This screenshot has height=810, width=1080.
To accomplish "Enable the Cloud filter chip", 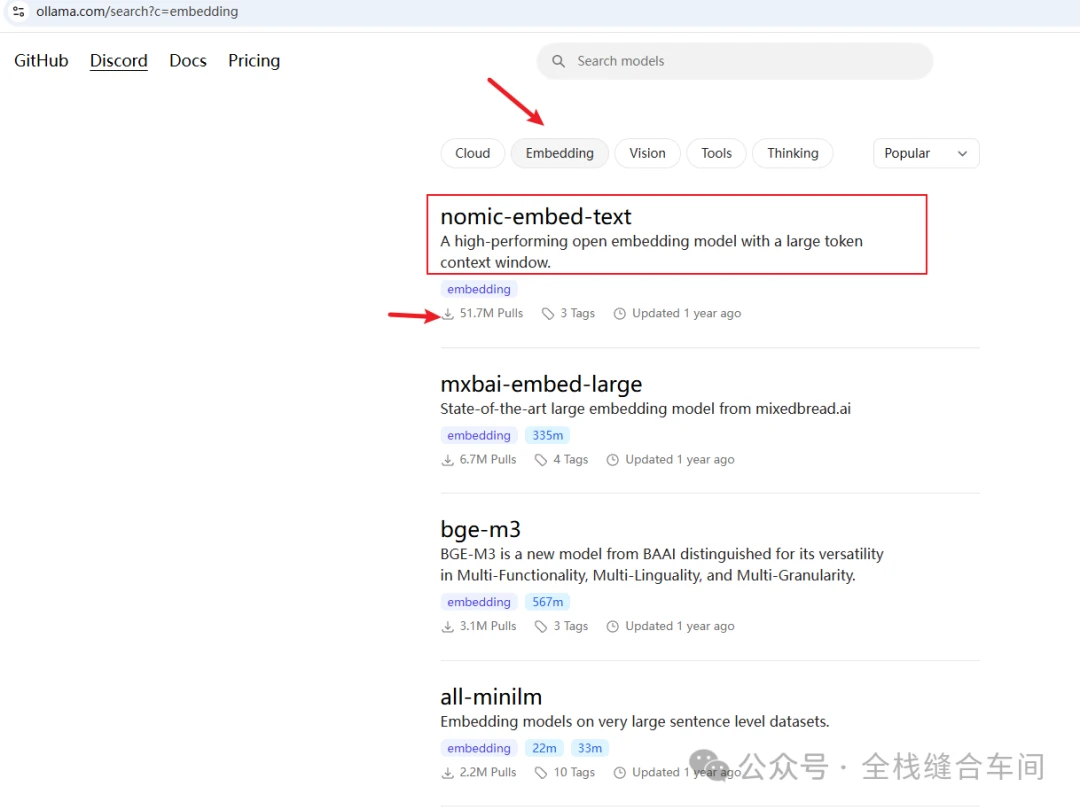I will (x=472, y=153).
